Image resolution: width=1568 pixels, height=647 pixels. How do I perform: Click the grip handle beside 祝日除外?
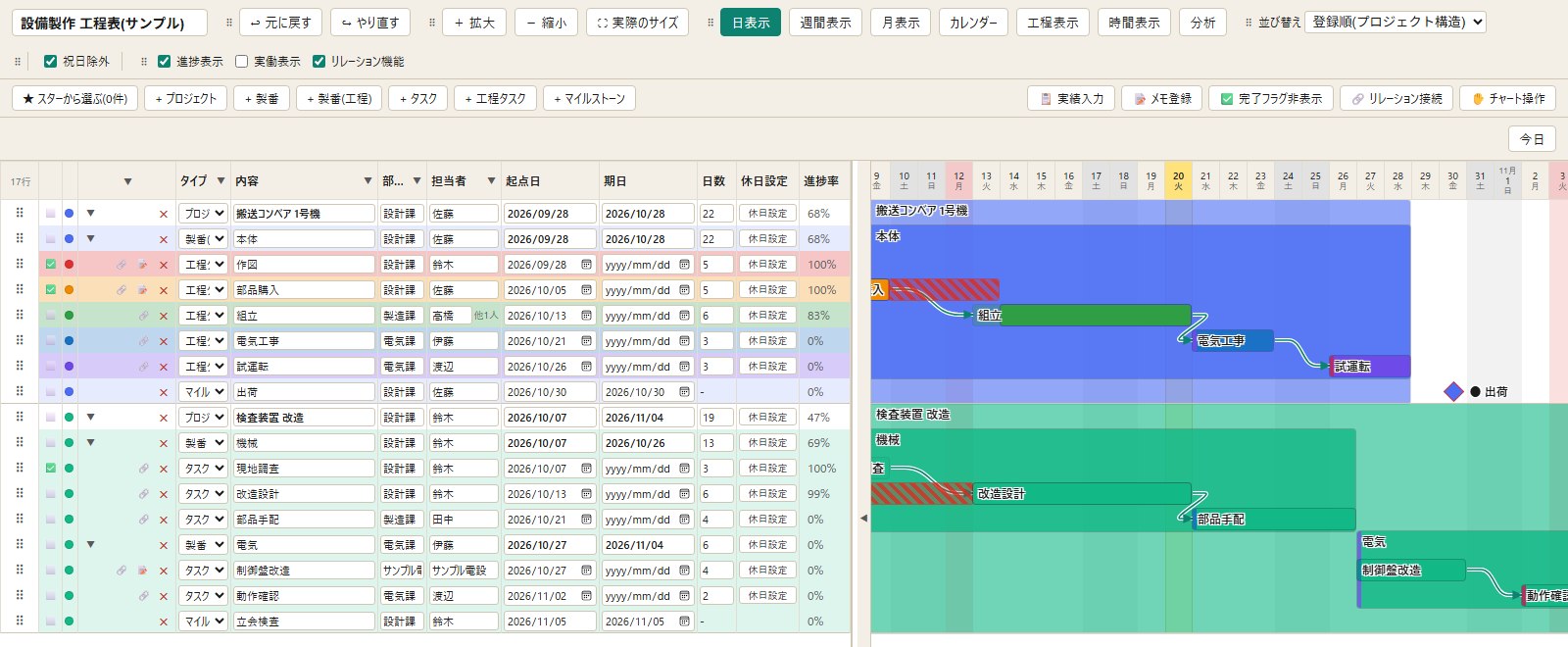tap(18, 61)
